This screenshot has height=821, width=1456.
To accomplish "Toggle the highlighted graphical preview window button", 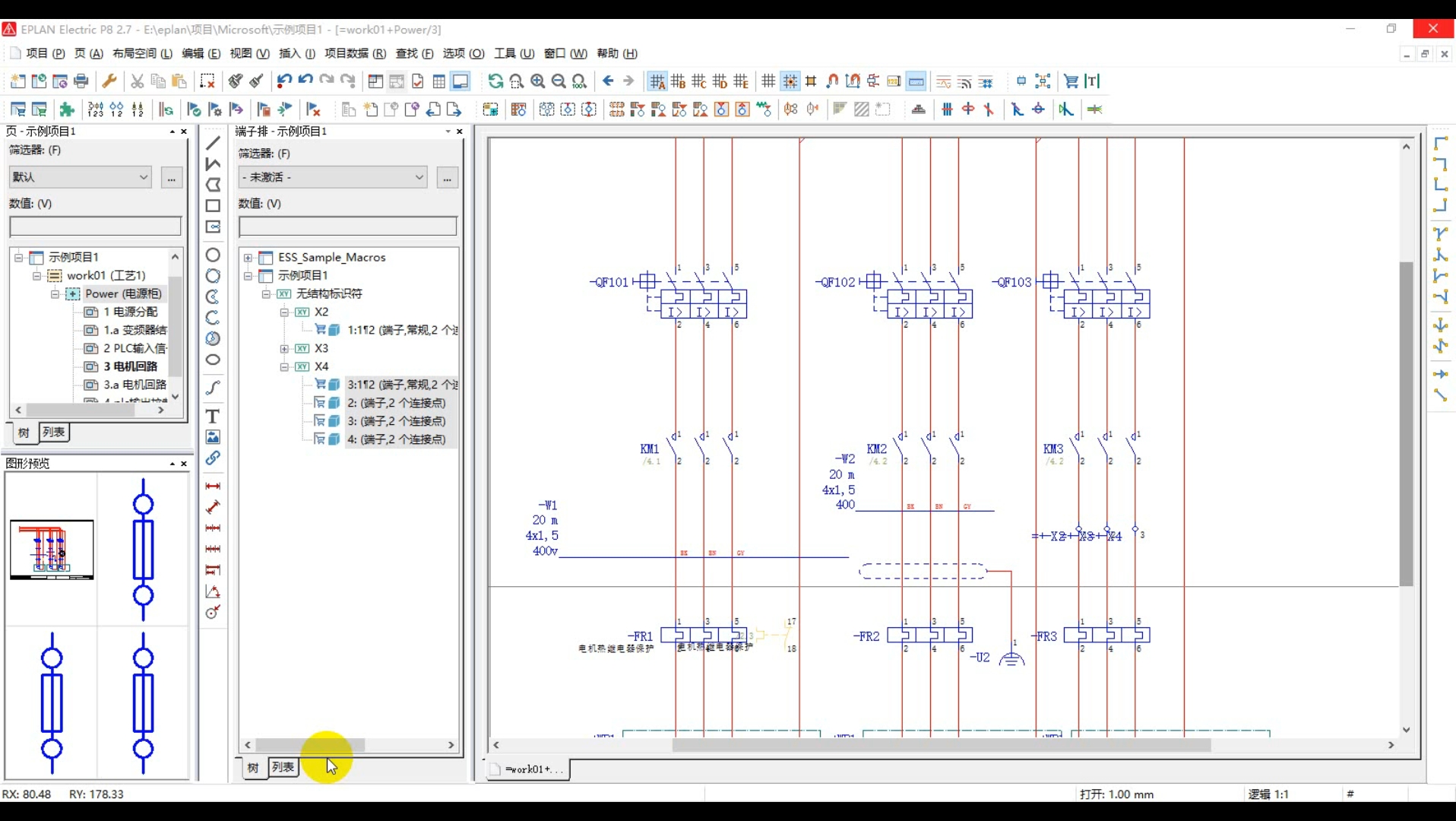I will point(461,81).
